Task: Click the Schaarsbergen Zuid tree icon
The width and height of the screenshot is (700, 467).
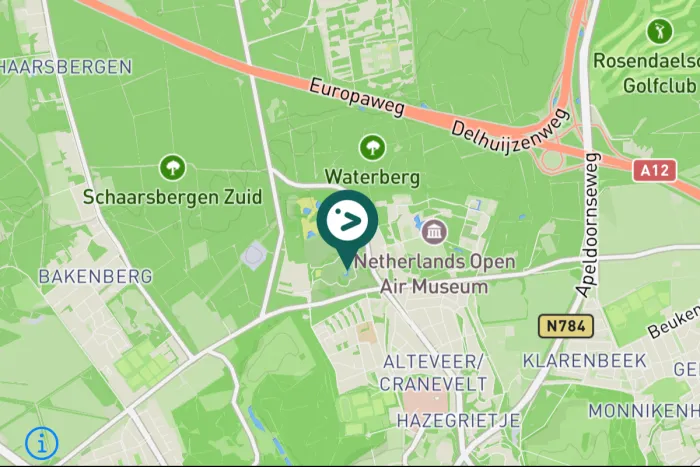Action: [x=172, y=167]
